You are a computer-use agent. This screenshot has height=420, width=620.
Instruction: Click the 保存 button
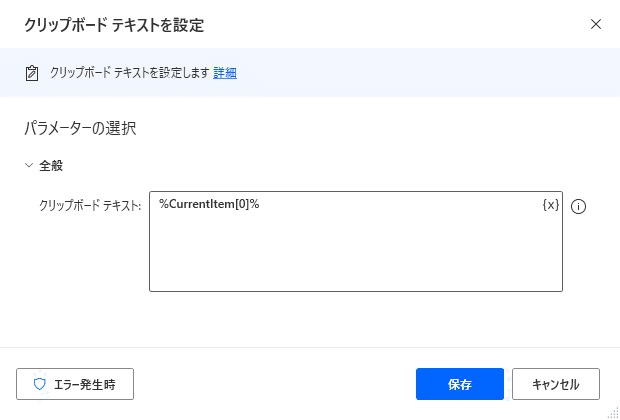tap(460, 384)
